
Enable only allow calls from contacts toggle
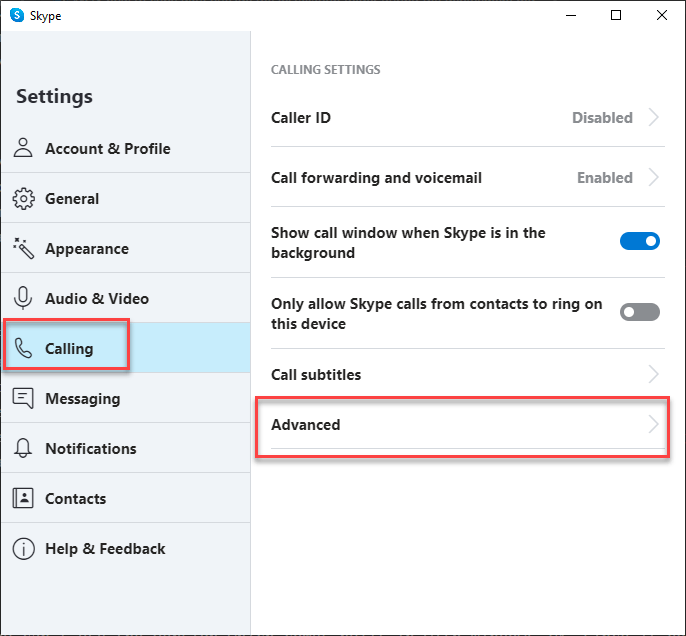point(640,312)
